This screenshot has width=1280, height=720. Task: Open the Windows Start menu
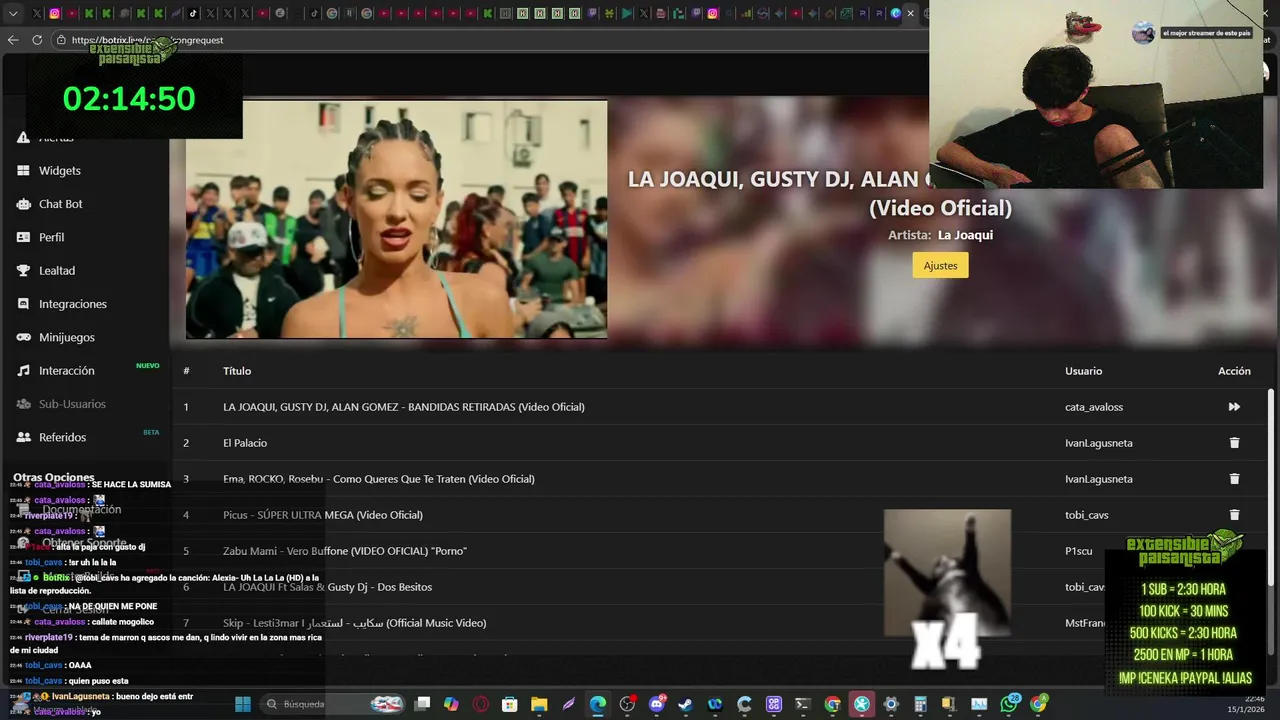click(242, 704)
